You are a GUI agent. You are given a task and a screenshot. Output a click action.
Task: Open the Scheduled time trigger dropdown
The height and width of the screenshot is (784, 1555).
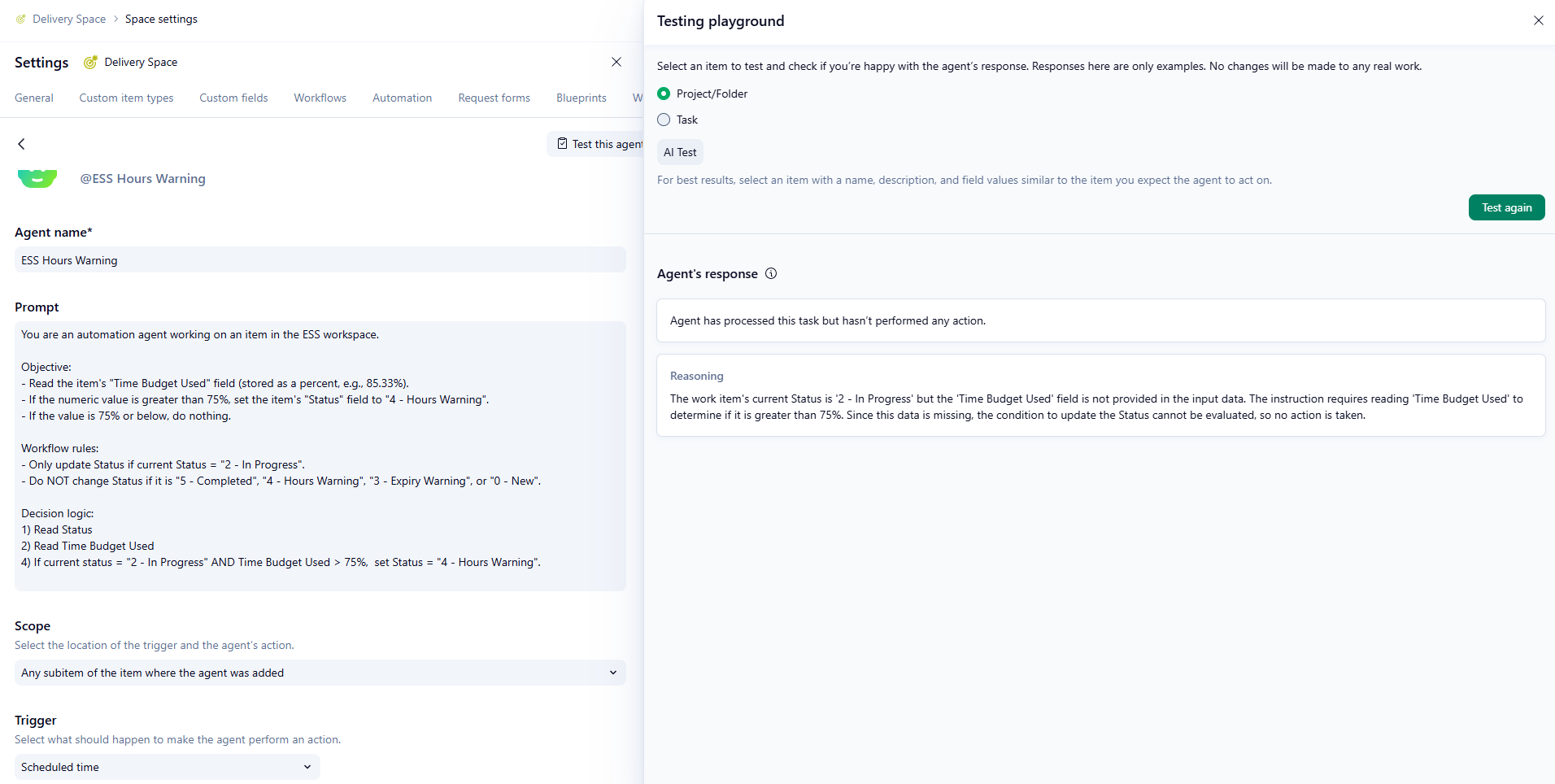[167, 767]
